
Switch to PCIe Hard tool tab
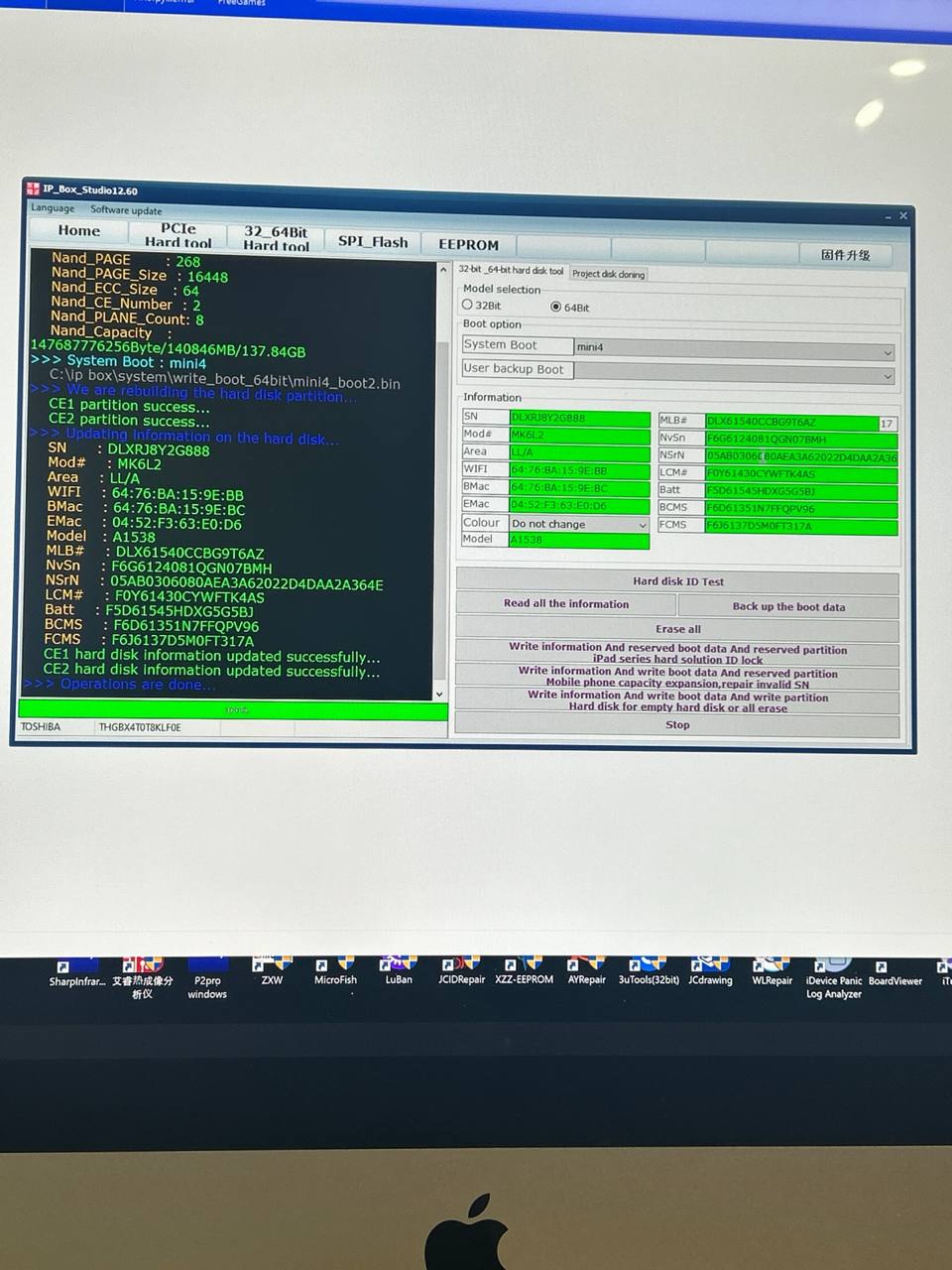coord(178,235)
